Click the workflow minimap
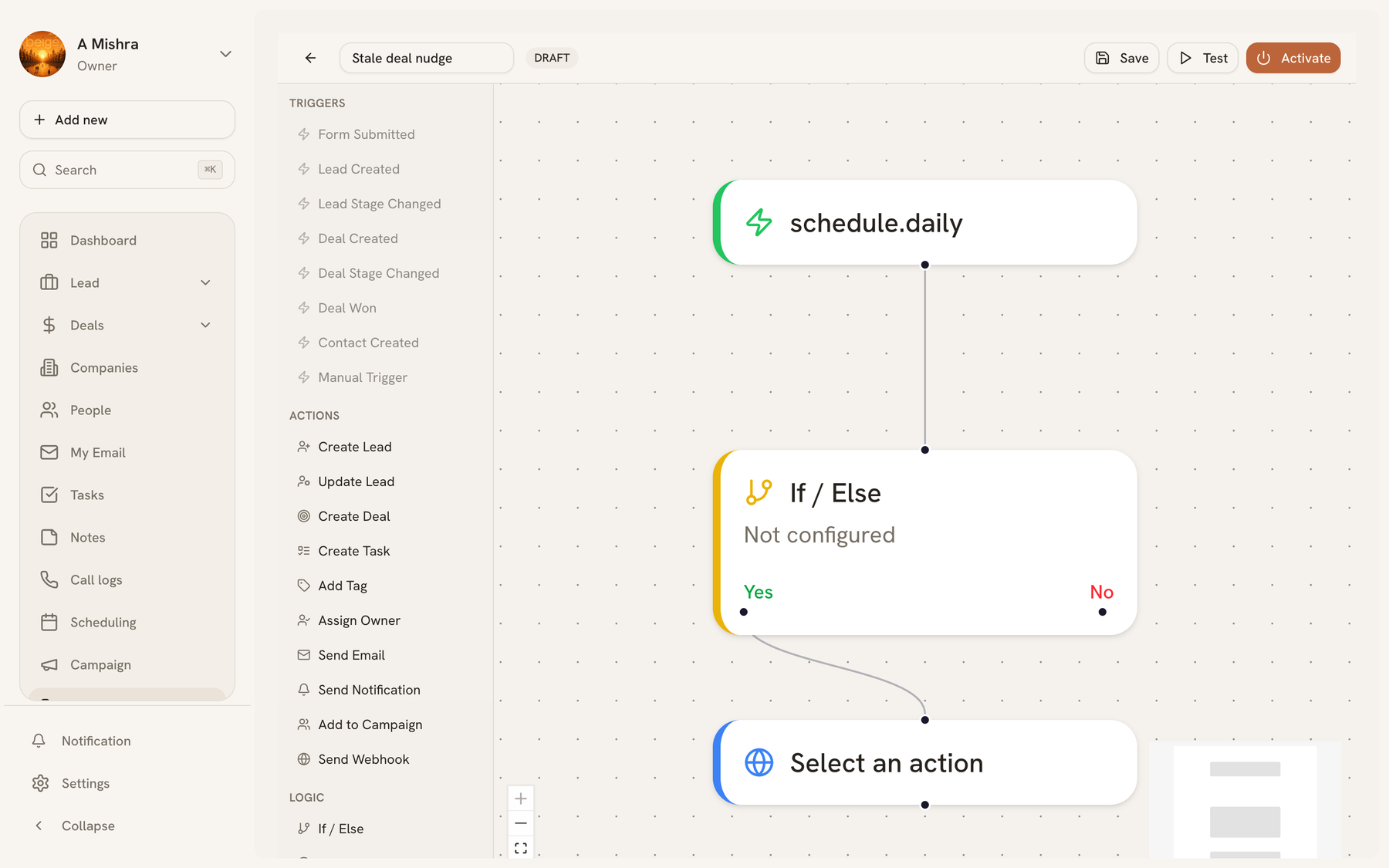 pos(1245,800)
